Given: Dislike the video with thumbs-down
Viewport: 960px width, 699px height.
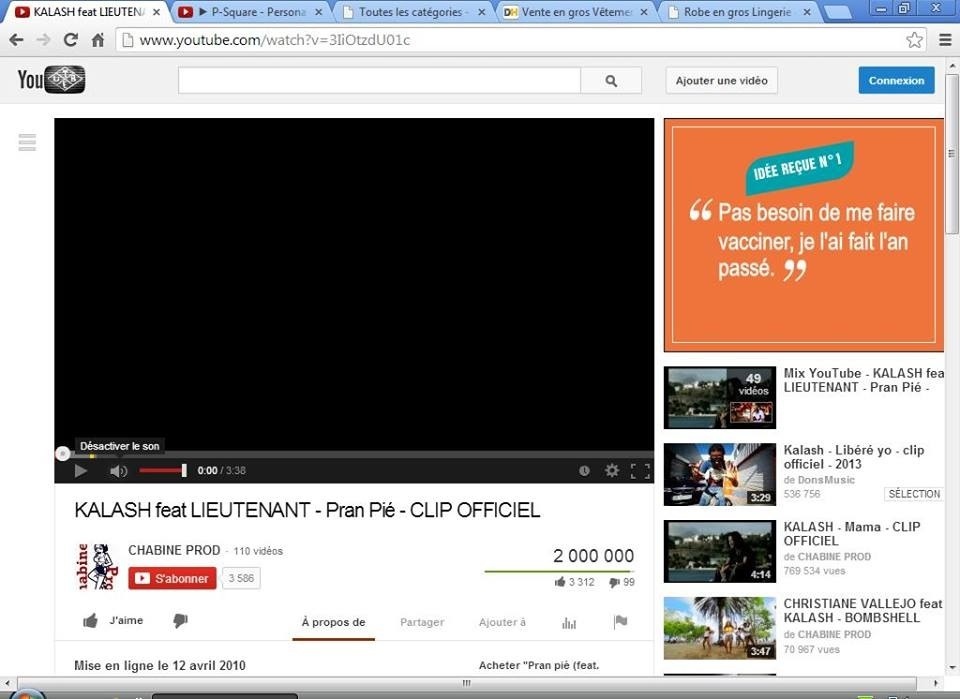Looking at the screenshot, I should coord(180,621).
